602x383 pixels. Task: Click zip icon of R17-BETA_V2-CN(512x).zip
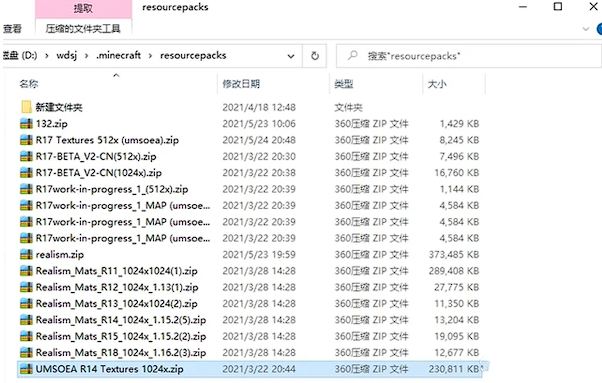[26, 156]
